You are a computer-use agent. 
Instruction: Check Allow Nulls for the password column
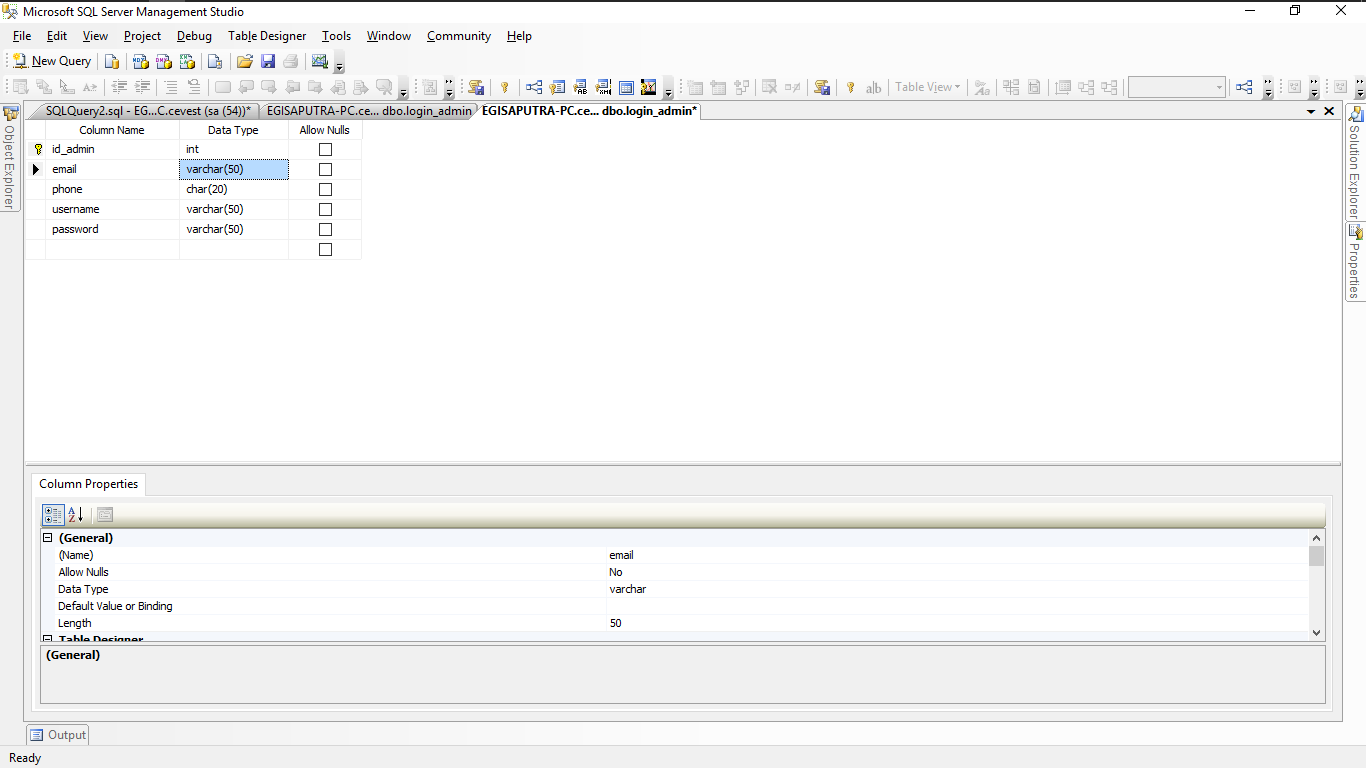324,229
